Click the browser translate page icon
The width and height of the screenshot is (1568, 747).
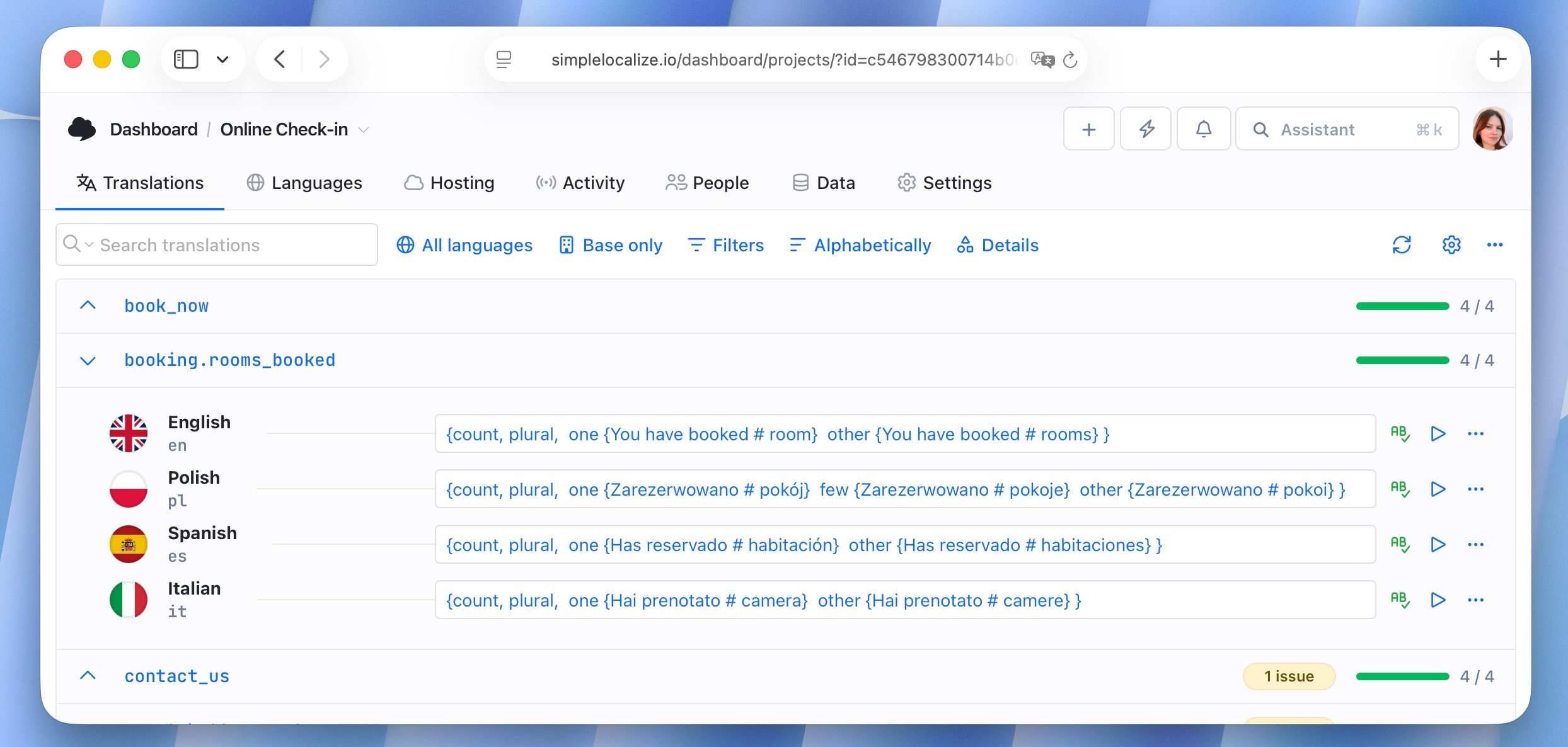coord(1042,60)
